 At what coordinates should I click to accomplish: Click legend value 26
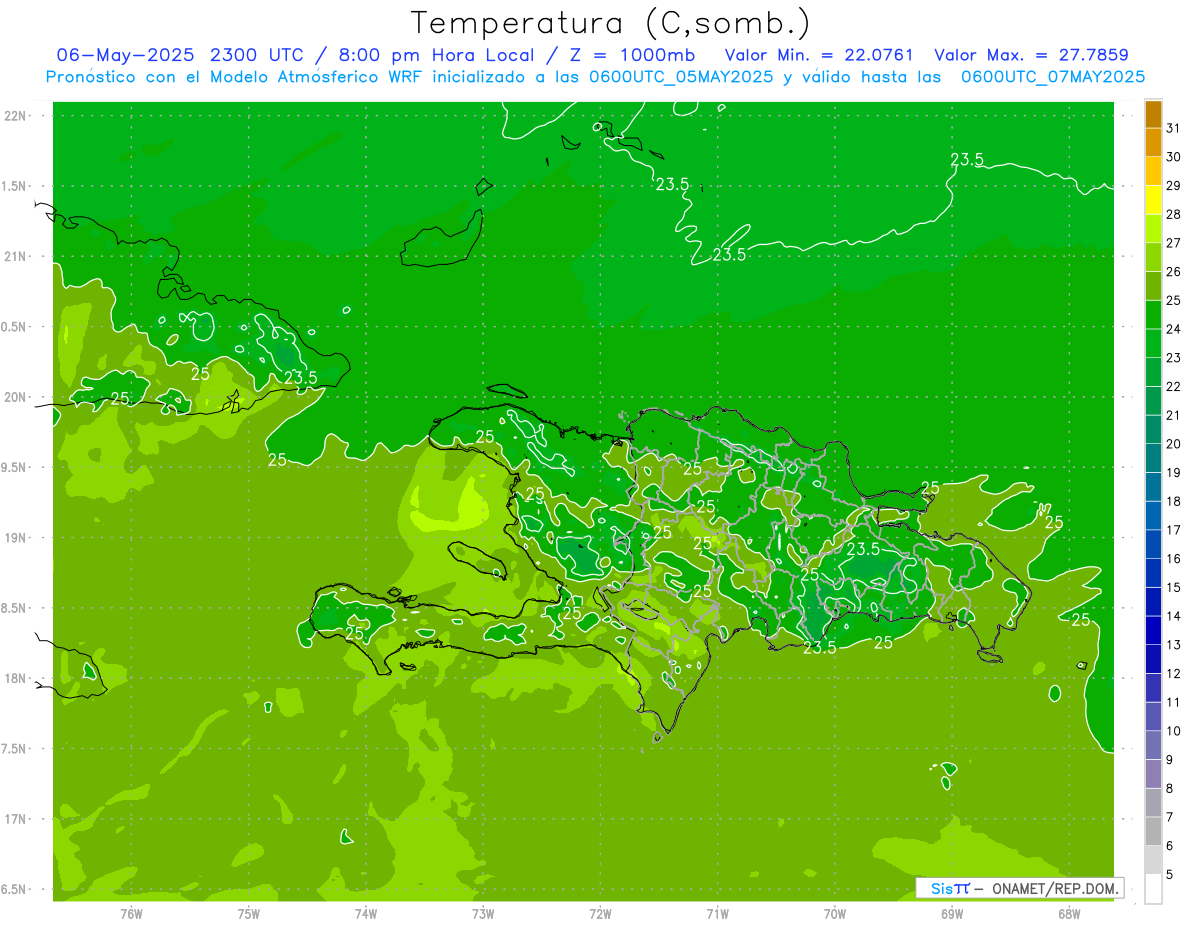pyautogui.click(x=1174, y=272)
